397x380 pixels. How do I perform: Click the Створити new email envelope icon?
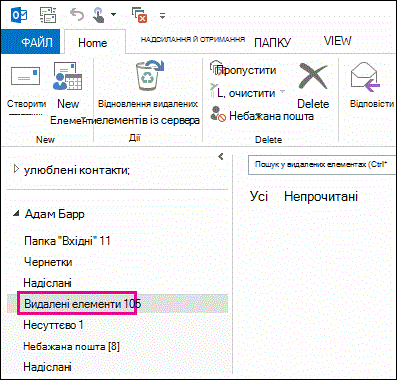[x=26, y=76]
